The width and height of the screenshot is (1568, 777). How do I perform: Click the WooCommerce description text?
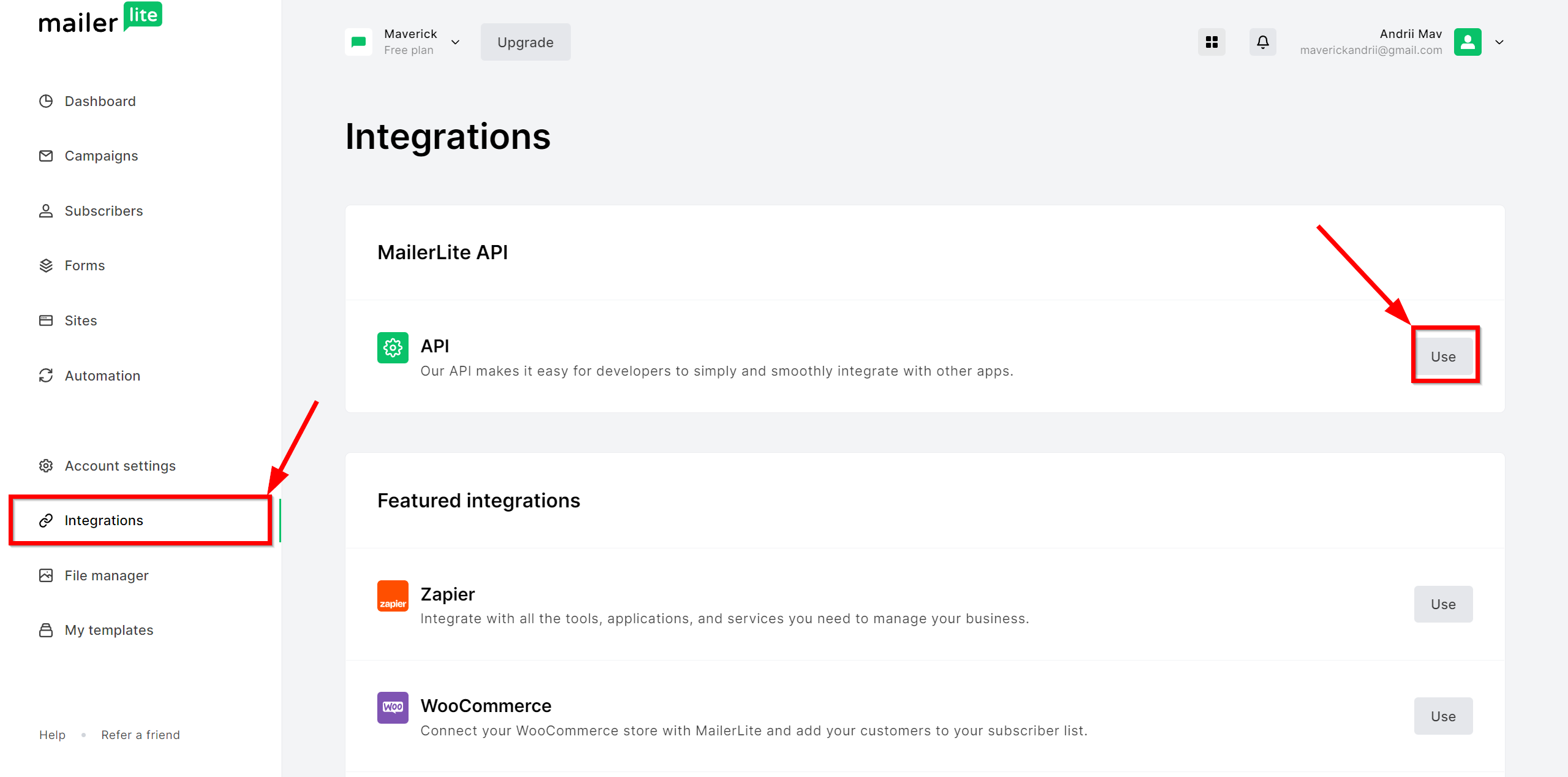point(754,730)
